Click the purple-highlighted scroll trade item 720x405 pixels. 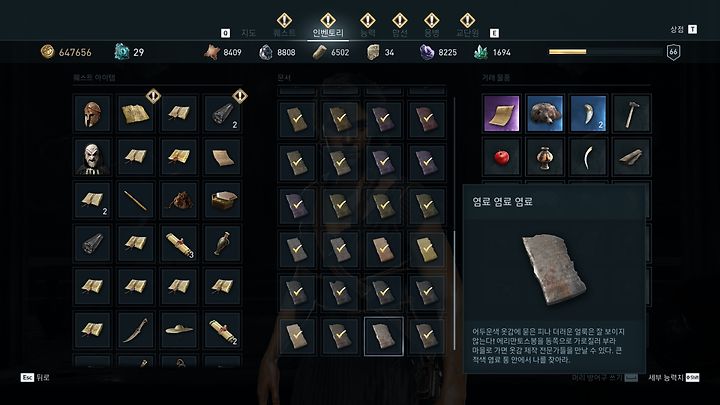coord(501,114)
